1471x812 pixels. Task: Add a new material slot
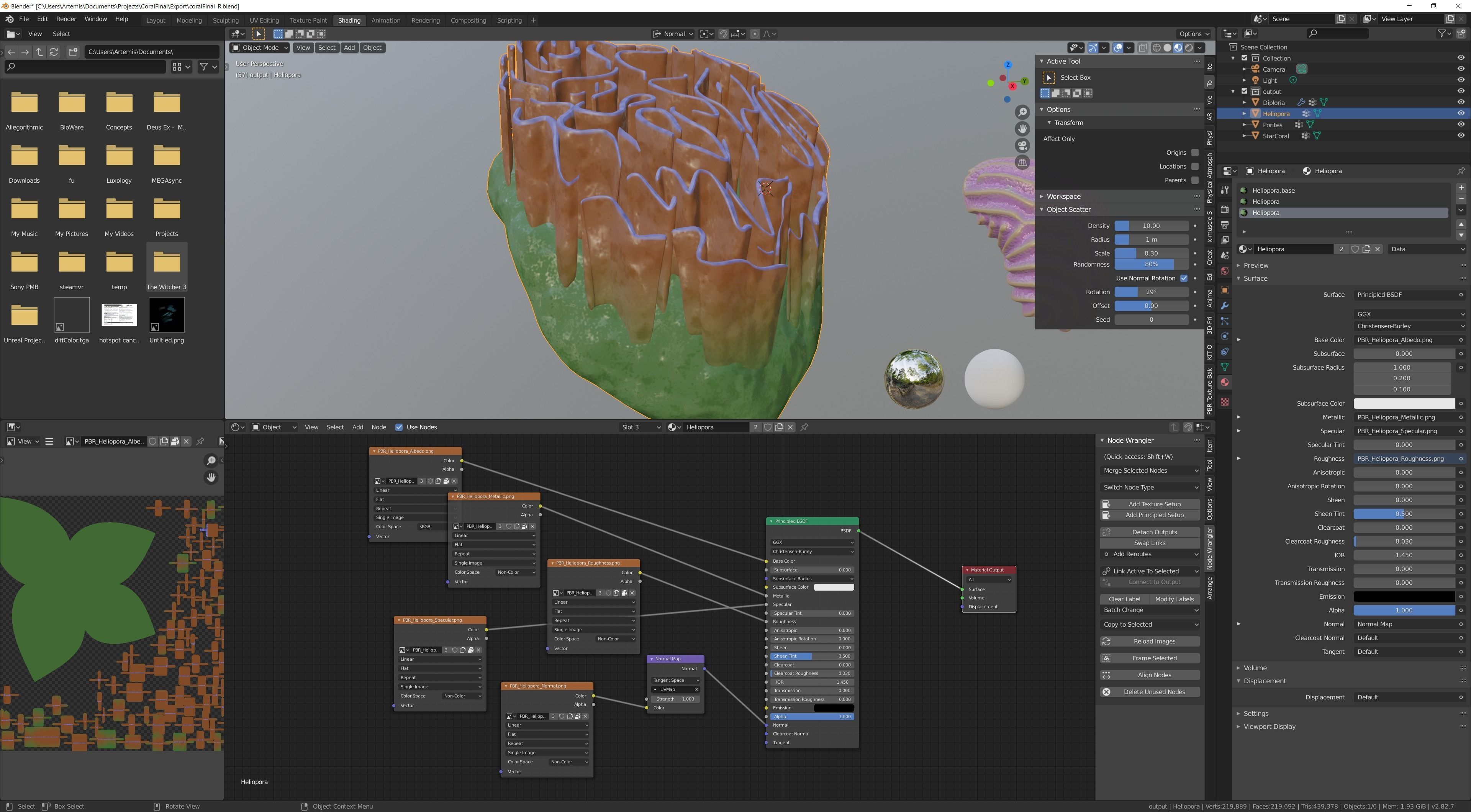pos(1461,188)
